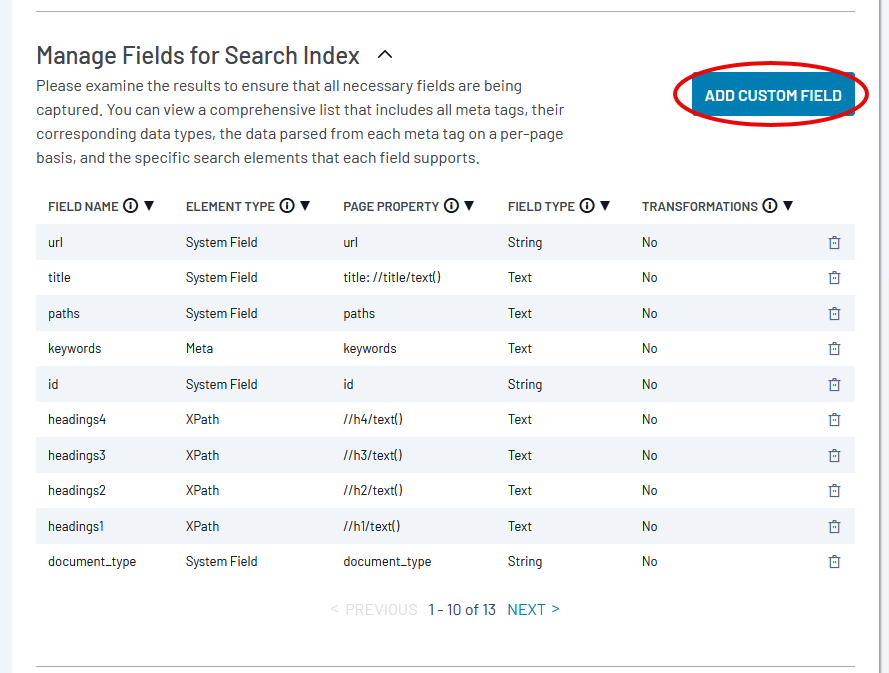Click 'Meta' element type in keywords row
889x673 pixels.
tap(200, 349)
